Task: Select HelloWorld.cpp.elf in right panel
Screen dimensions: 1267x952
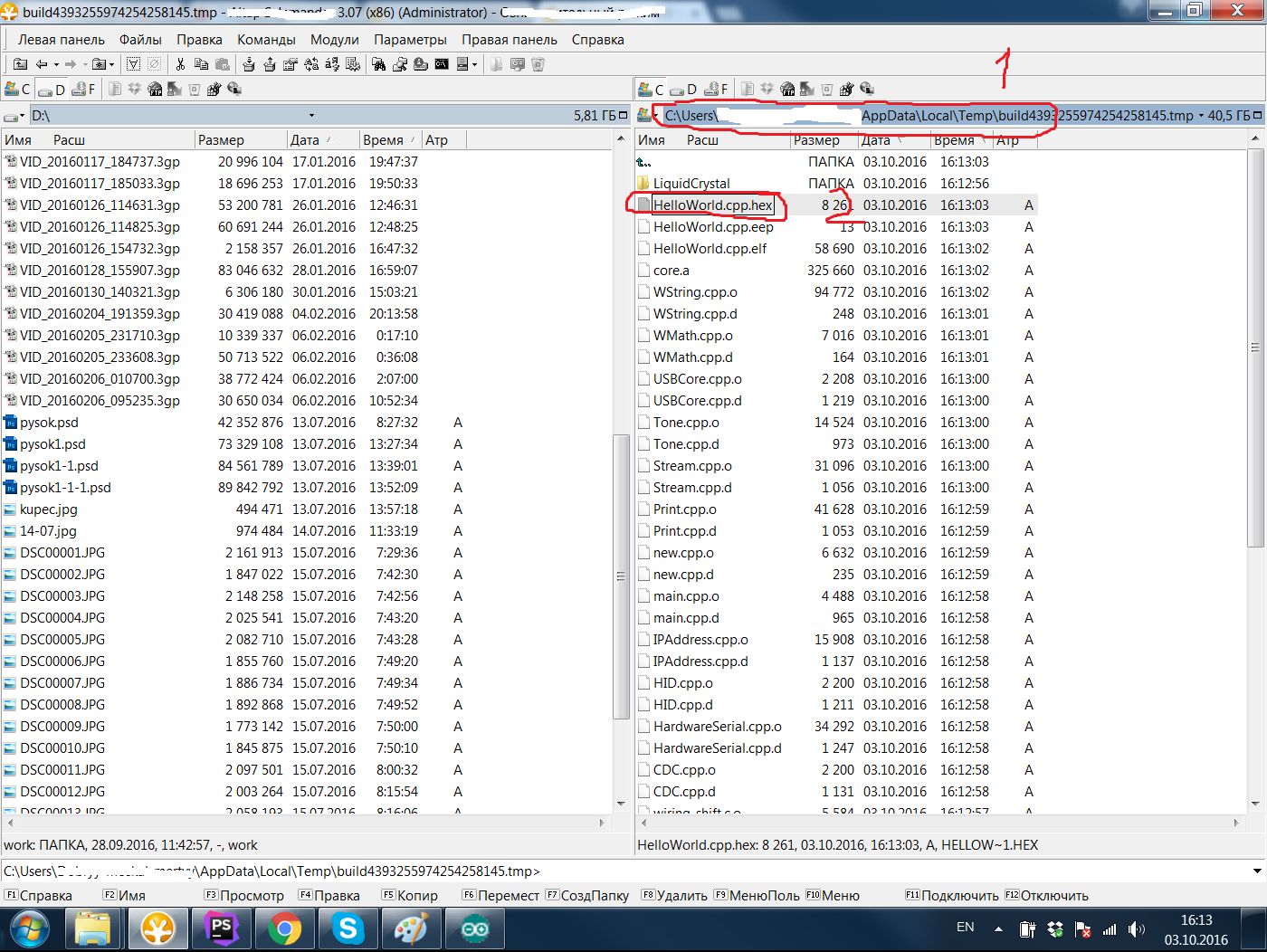Action: 710,249
